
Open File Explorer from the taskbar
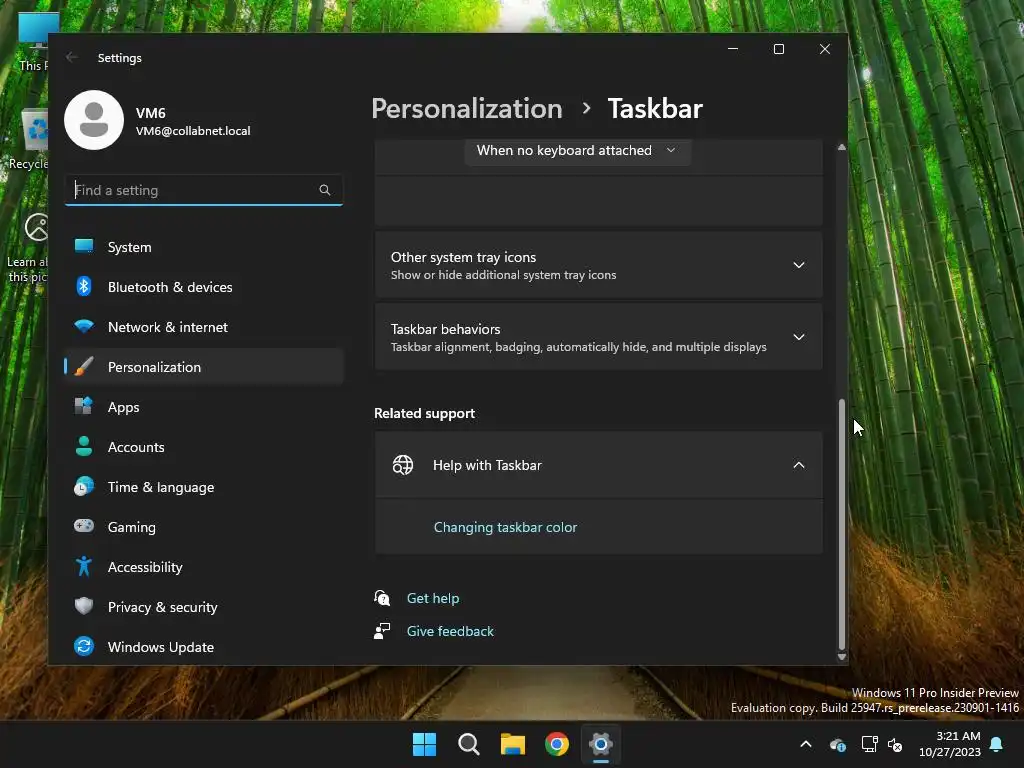[x=513, y=744]
